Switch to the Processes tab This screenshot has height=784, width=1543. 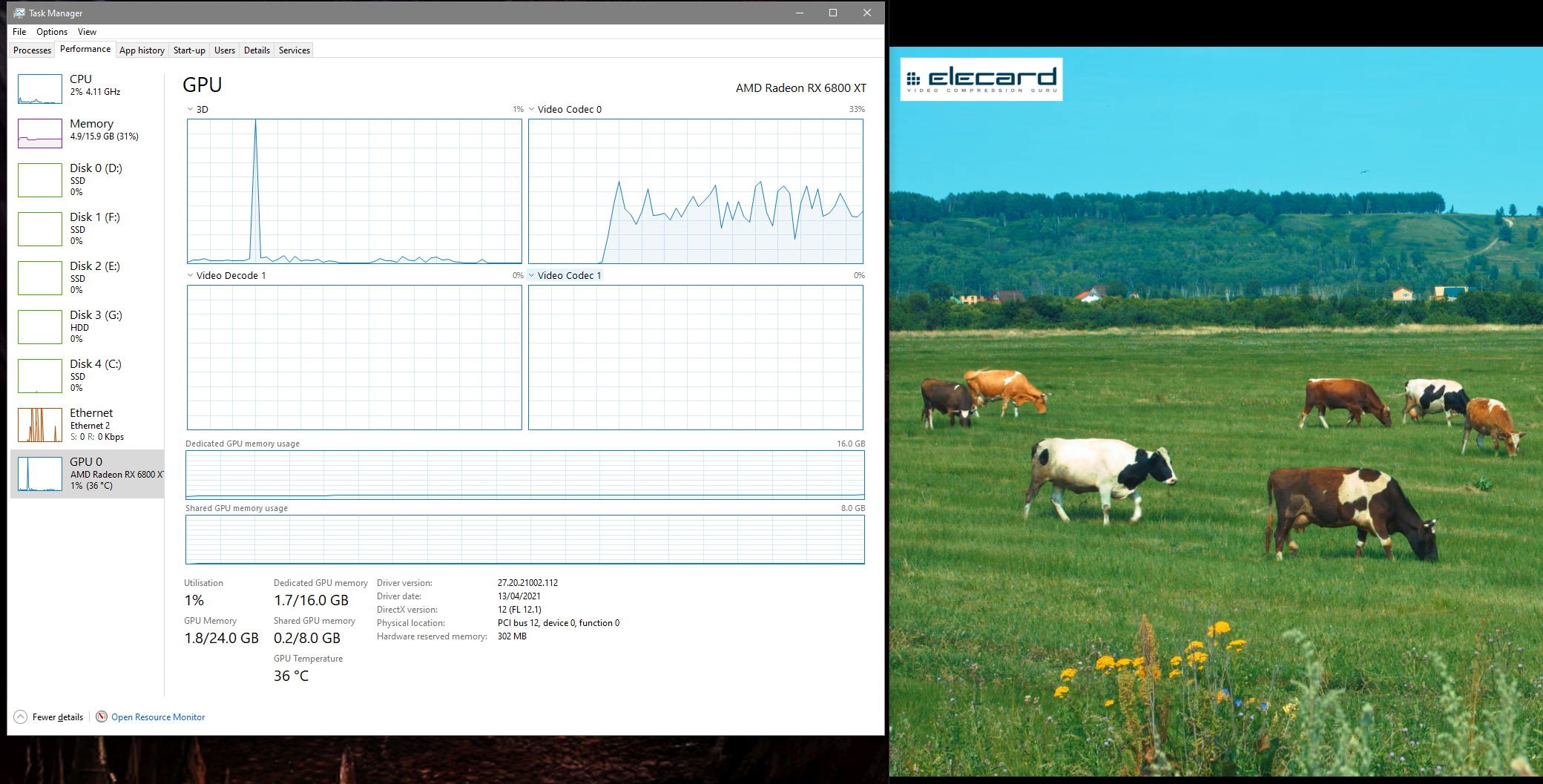pyautogui.click(x=32, y=50)
